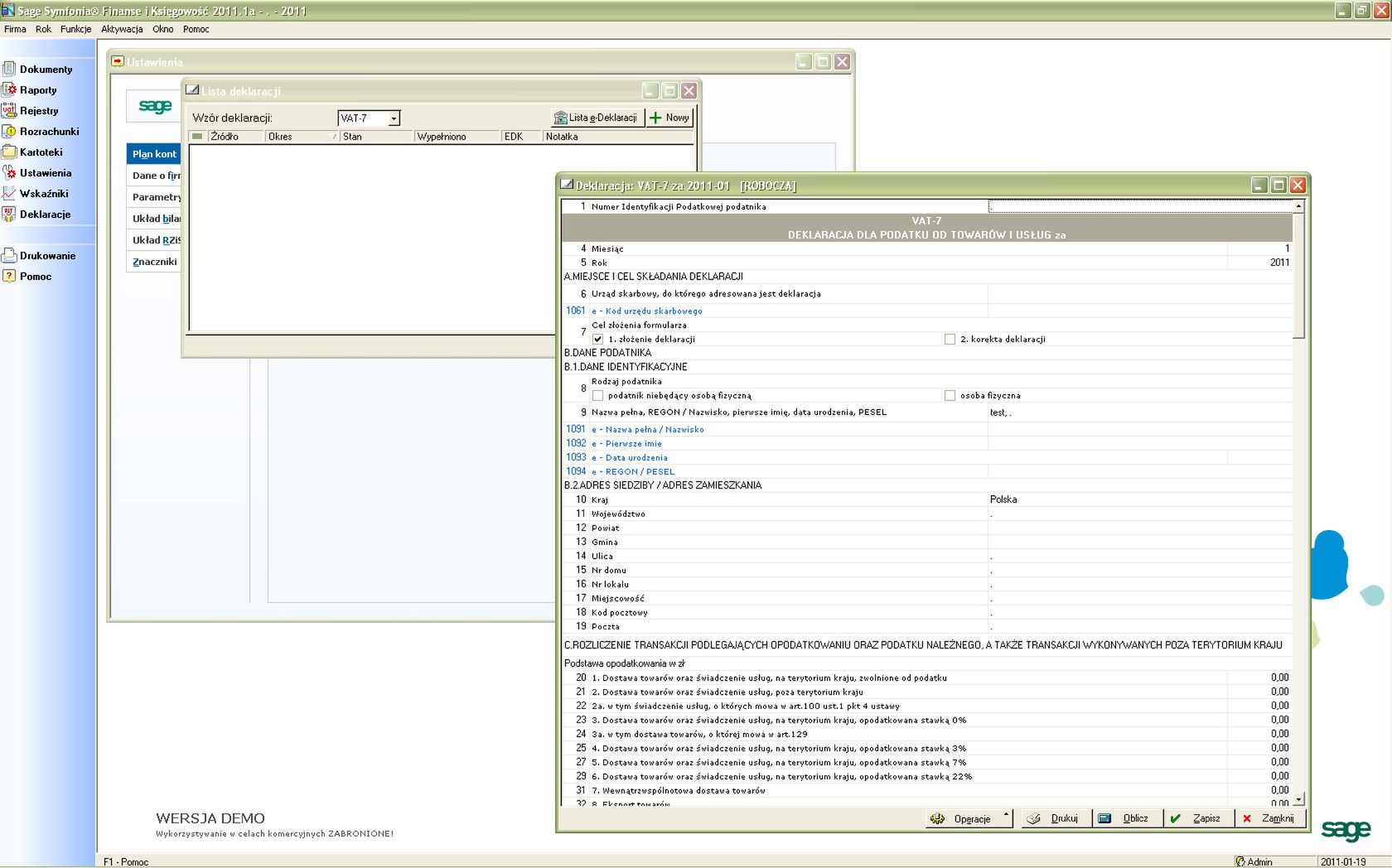Click the date 2011-01-19 in status bar
Viewport: 1392px width, 868px height.
(1343, 861)
